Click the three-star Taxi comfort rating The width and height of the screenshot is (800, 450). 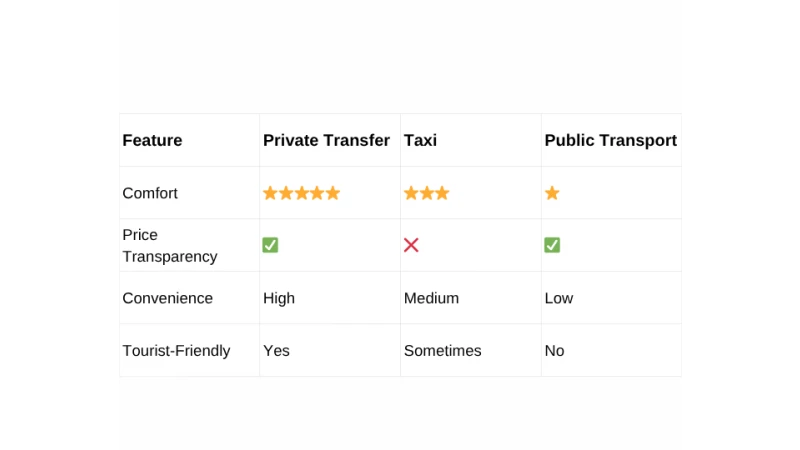point(426,193)
